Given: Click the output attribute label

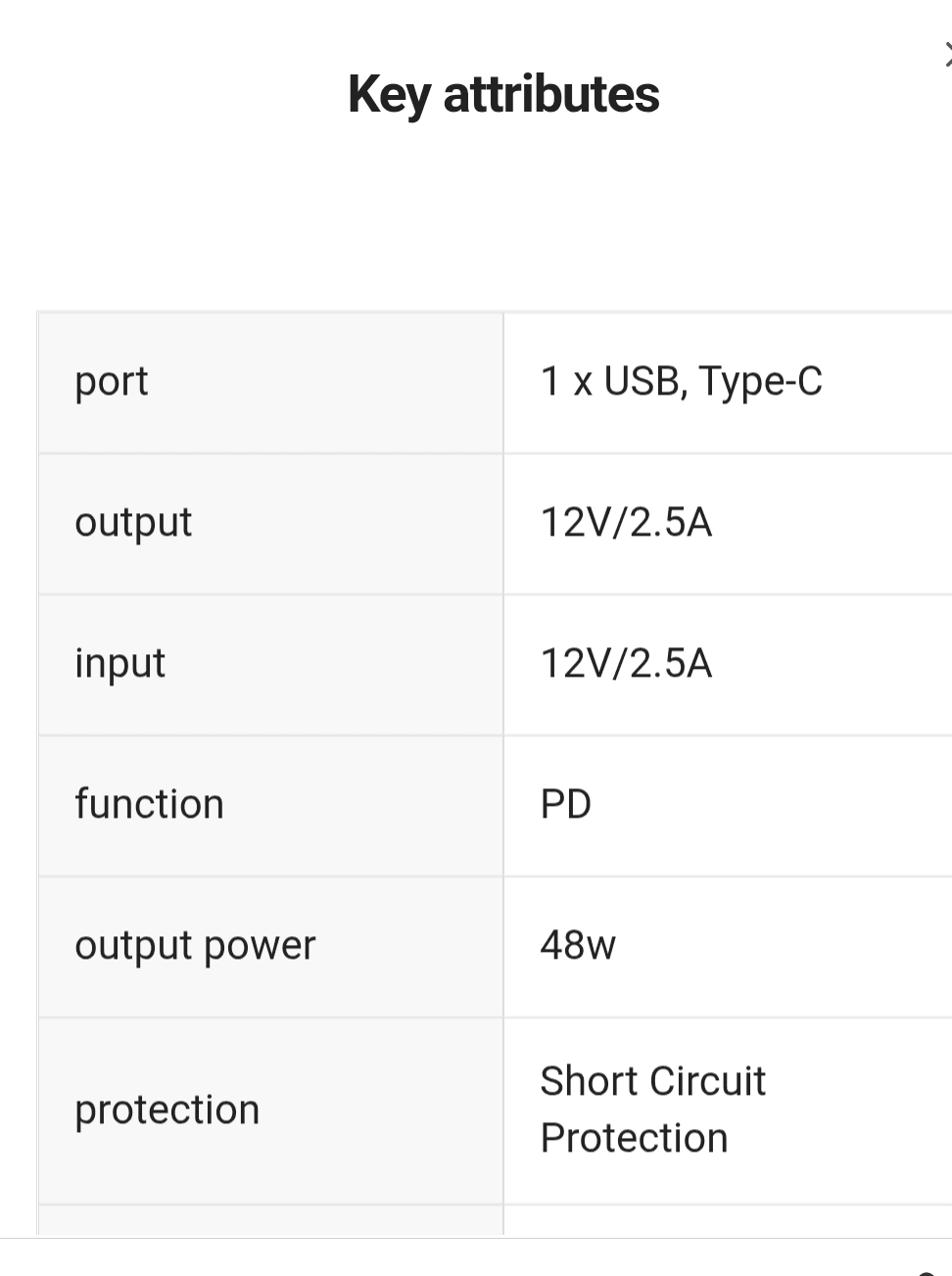Looking at the screenshot, I should point(133,522).
